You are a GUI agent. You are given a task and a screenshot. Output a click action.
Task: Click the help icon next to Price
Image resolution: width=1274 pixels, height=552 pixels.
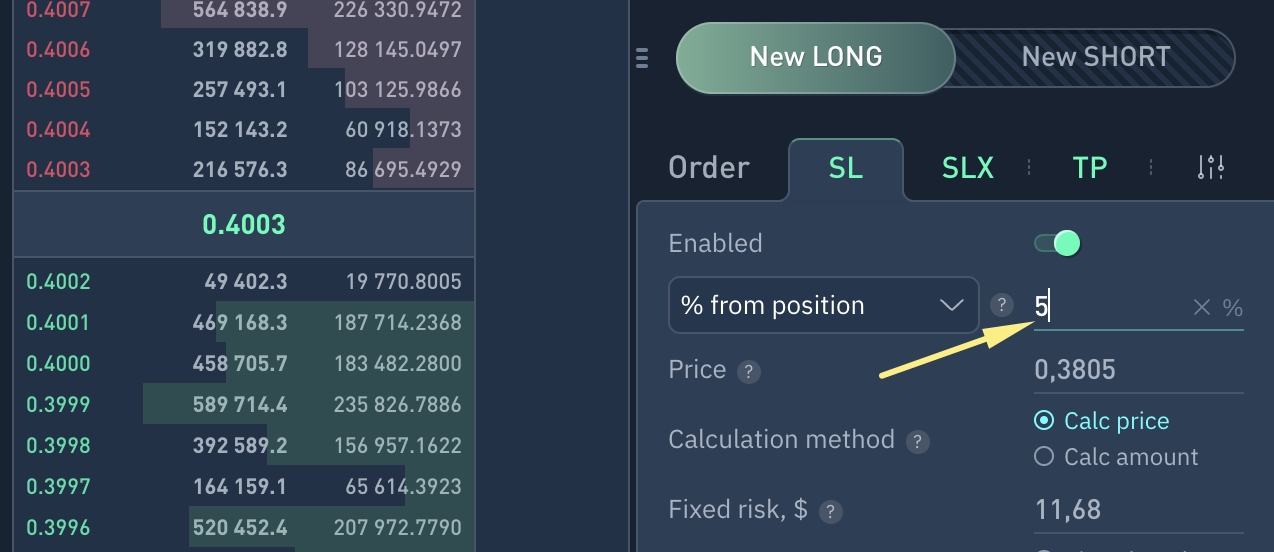tap(748, 372)
